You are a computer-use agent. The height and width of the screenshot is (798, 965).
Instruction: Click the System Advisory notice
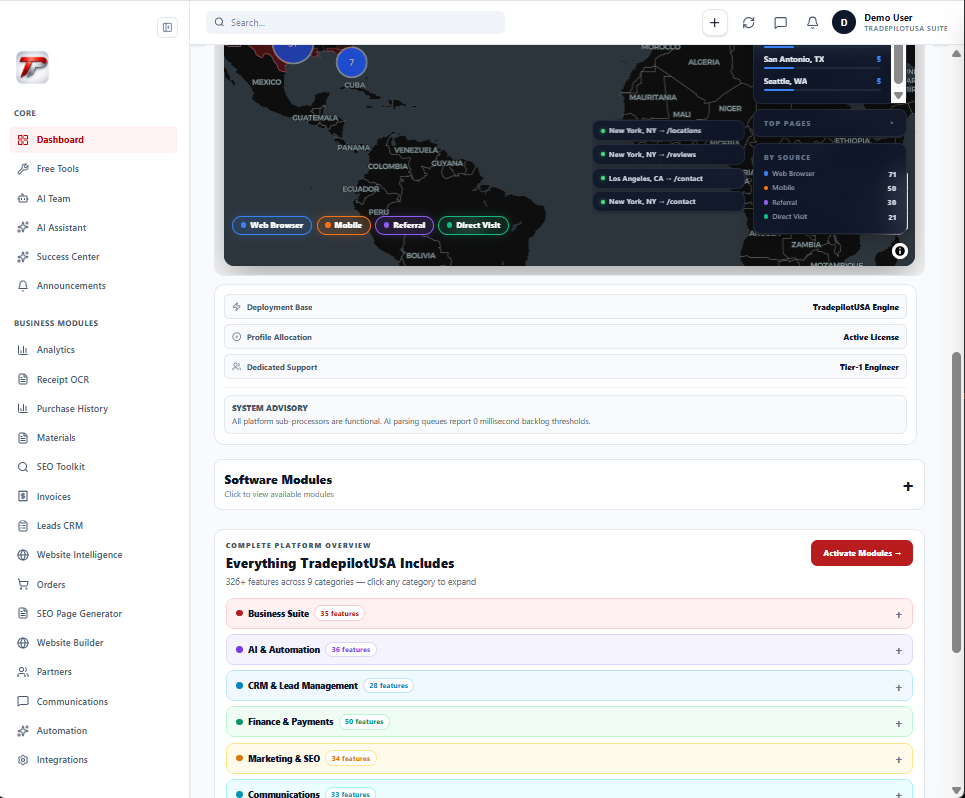coord(565,415)
